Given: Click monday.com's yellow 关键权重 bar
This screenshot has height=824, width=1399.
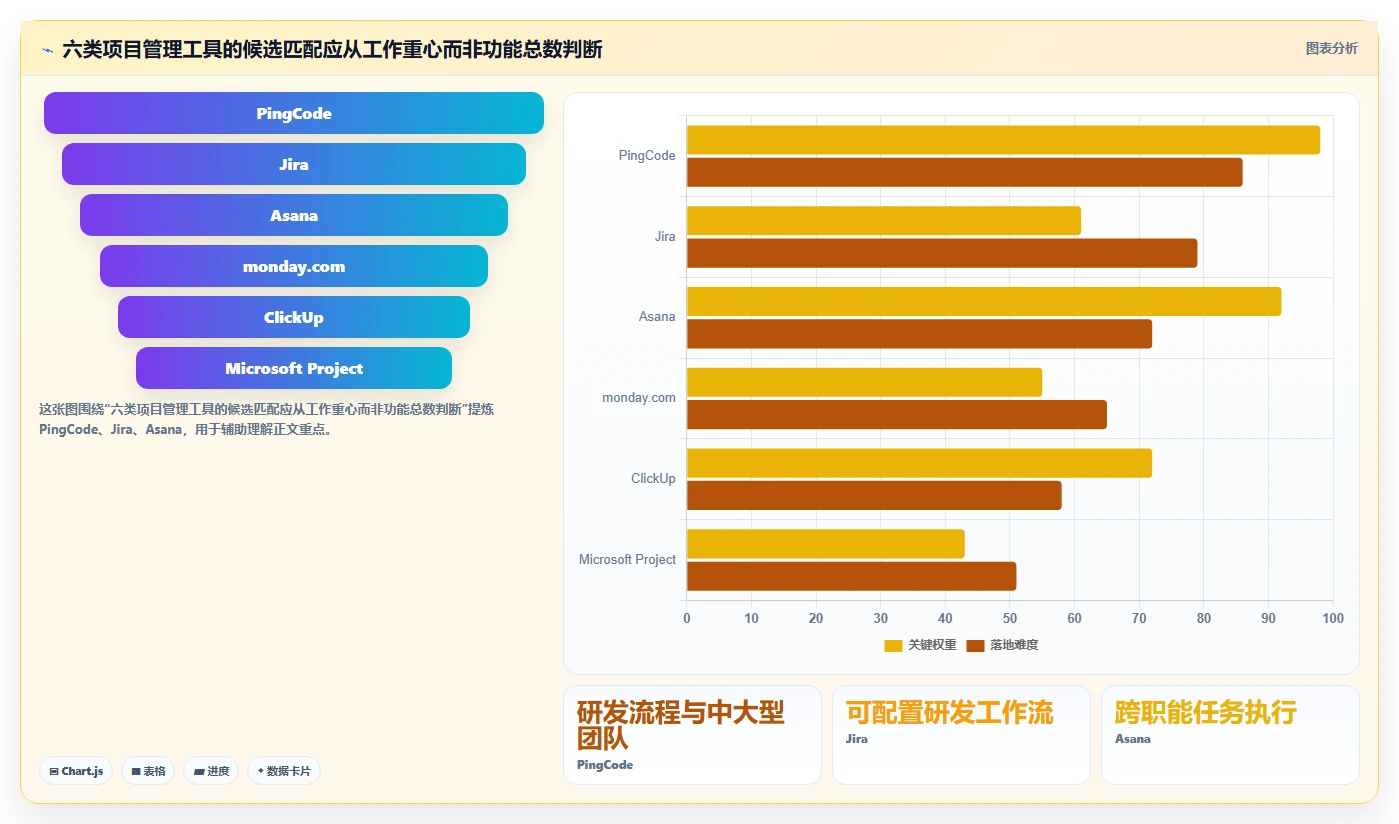Looking at the screenshot, I should [x=864, y=382].
